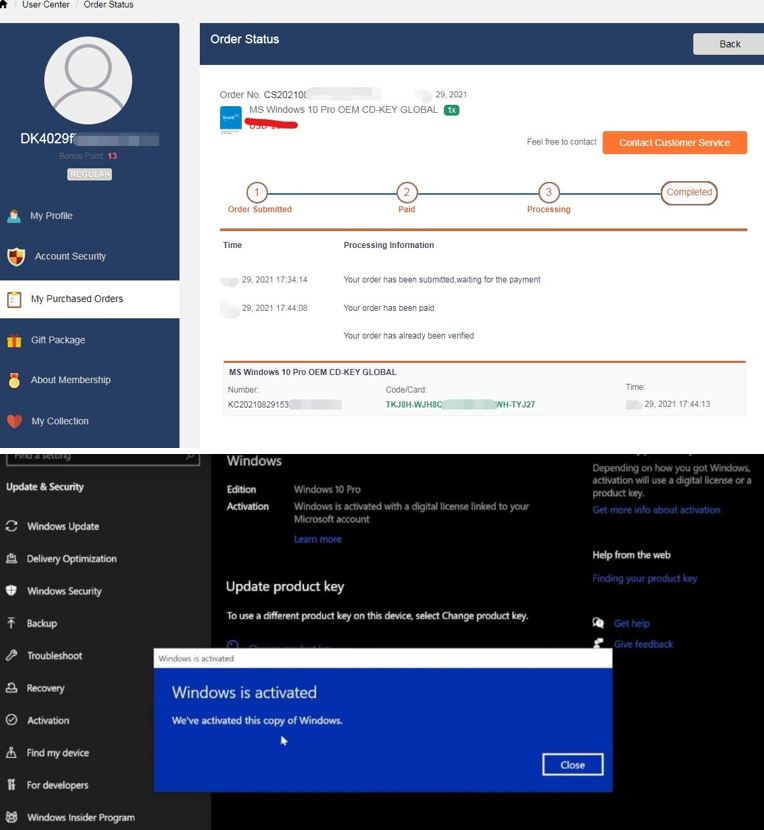Image resolution: width=764 pixels, height=830 pixels.
Task: Open Find my device settings page
Action: (58, 753)
